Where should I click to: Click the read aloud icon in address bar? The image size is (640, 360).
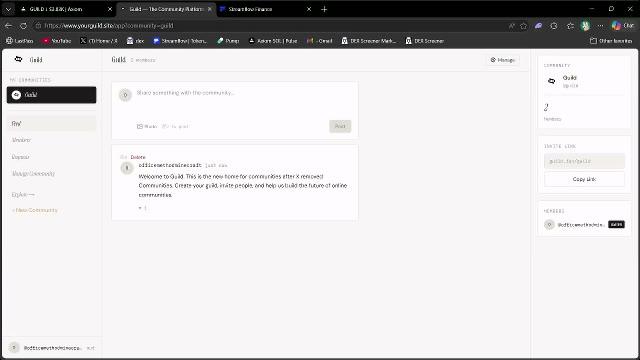(511, 26)
